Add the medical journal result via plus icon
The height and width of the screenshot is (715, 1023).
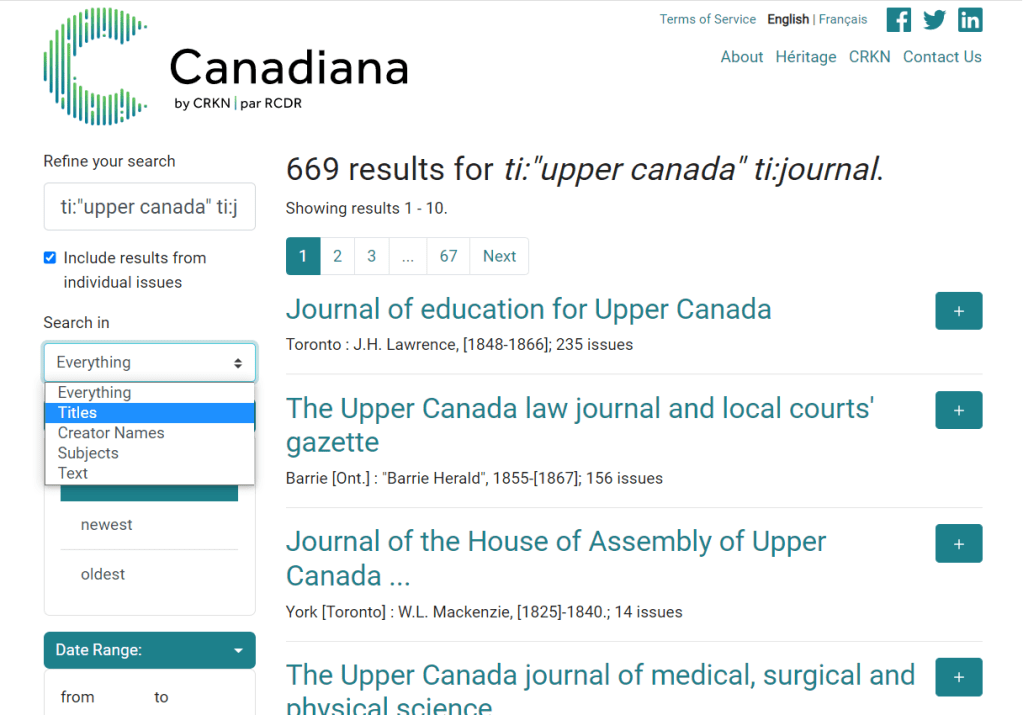coord(958,677)
